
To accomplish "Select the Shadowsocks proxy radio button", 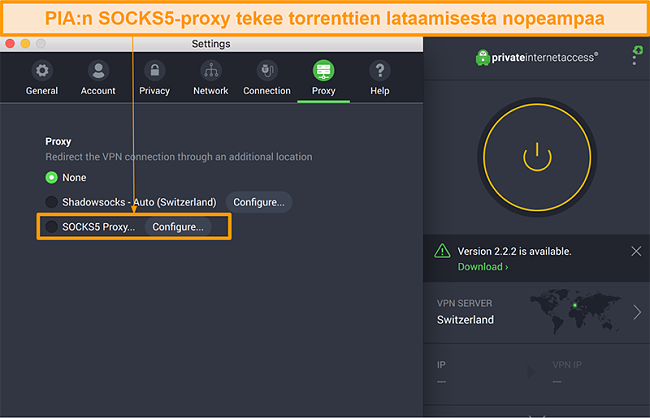I will pyautogui.click(x=52, y=202).
